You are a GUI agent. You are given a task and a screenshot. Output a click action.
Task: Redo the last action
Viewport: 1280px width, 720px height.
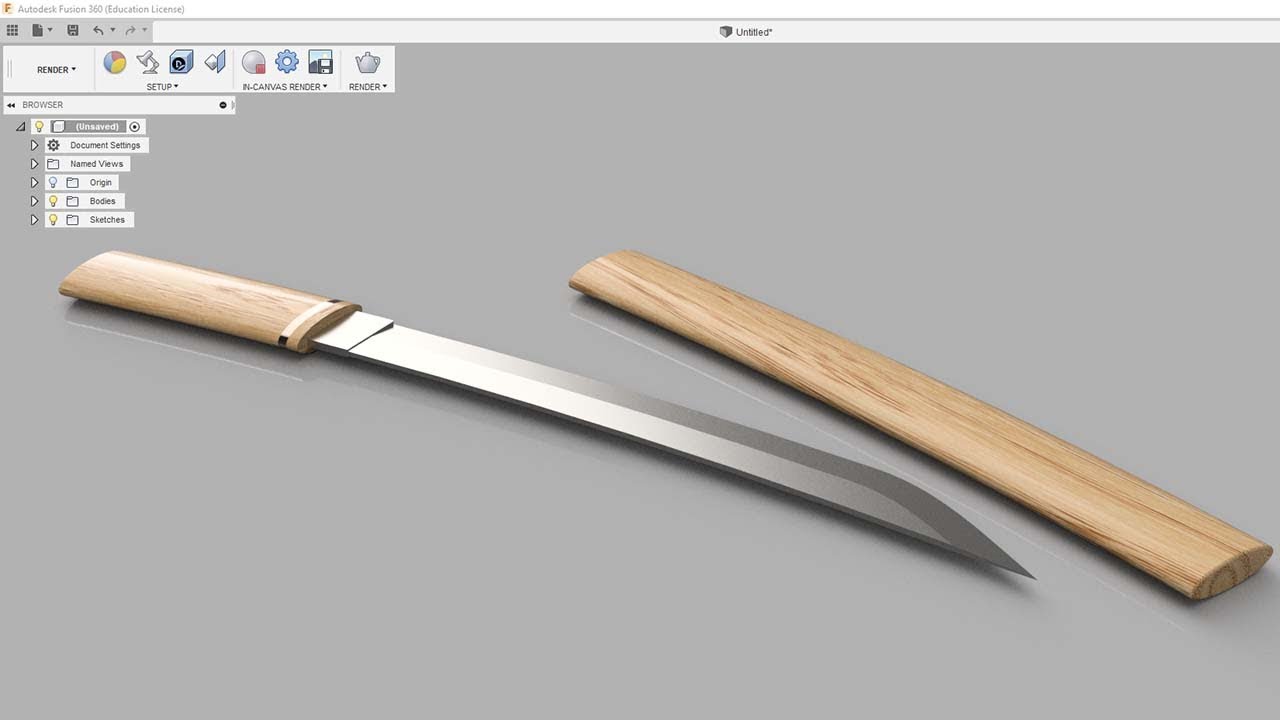click(x=130, y=31)
